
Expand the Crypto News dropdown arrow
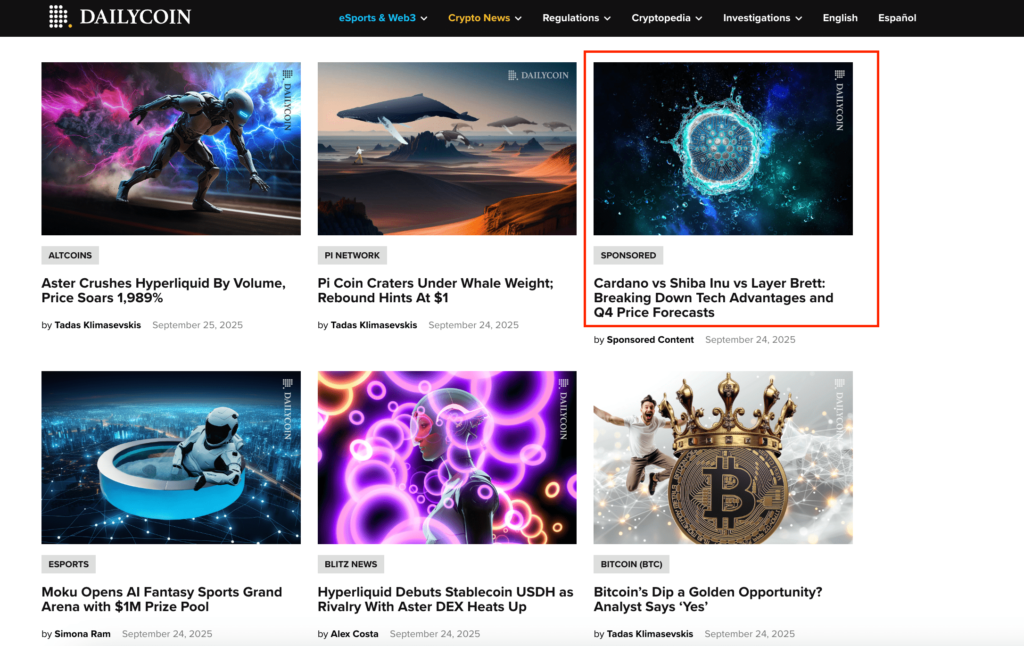(519, 18)
